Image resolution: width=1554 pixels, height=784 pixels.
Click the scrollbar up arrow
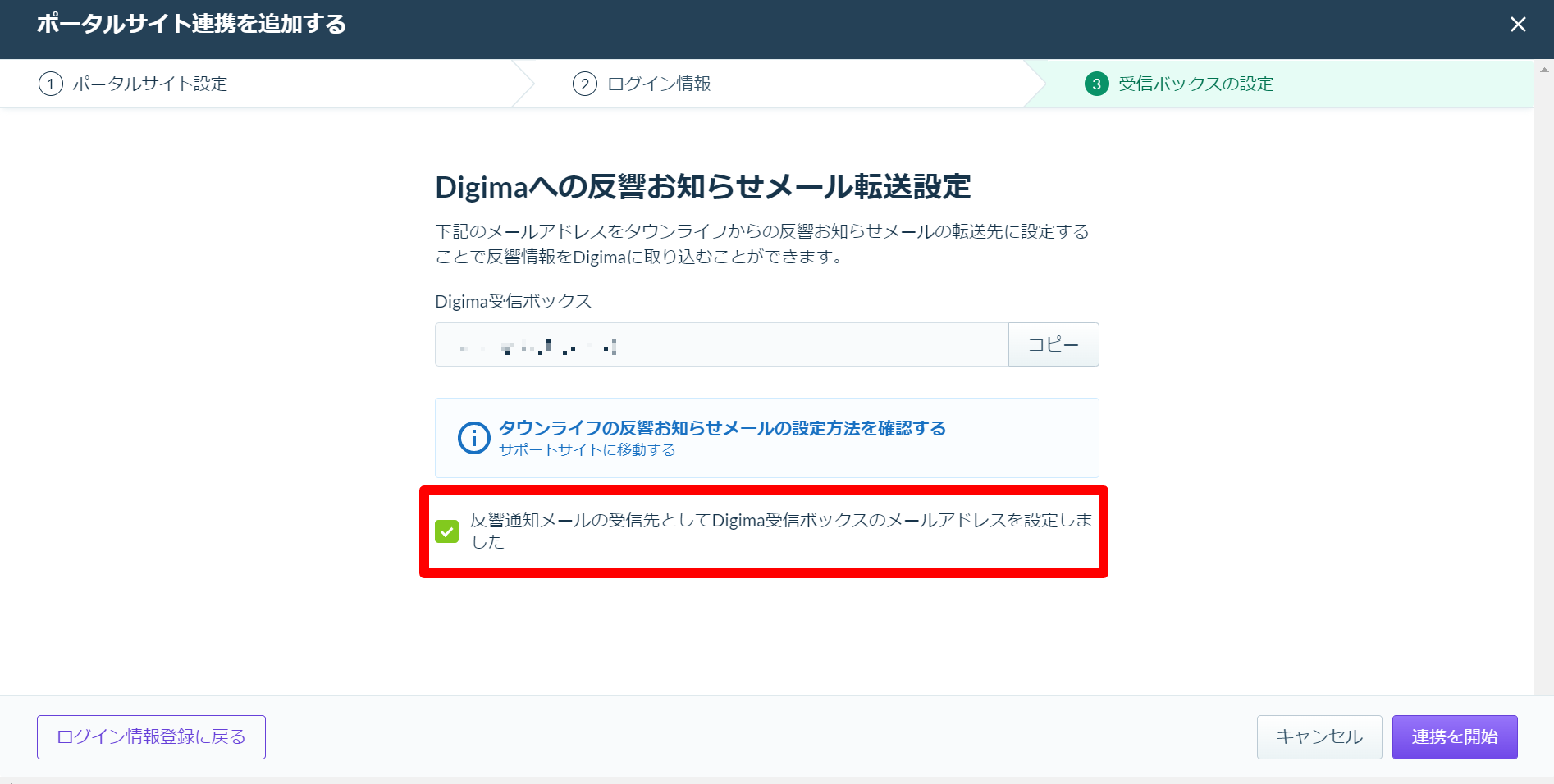(1544, 71)
